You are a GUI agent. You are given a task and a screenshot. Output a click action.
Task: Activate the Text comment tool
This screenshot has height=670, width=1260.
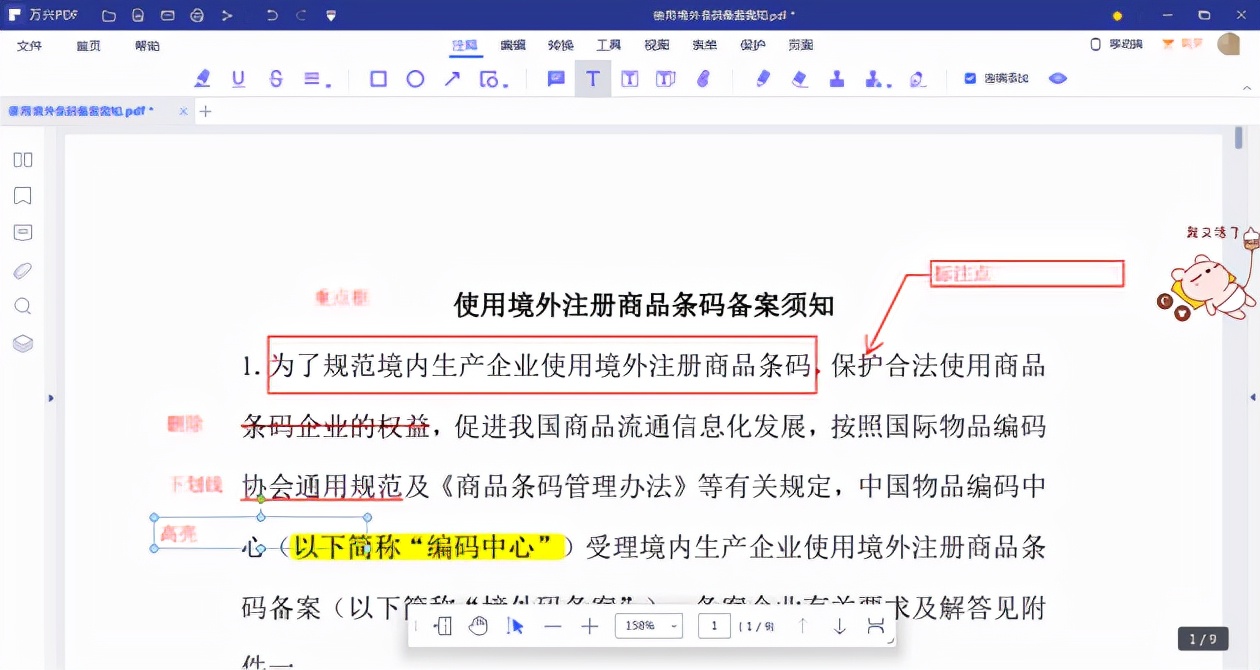point(593,78)
